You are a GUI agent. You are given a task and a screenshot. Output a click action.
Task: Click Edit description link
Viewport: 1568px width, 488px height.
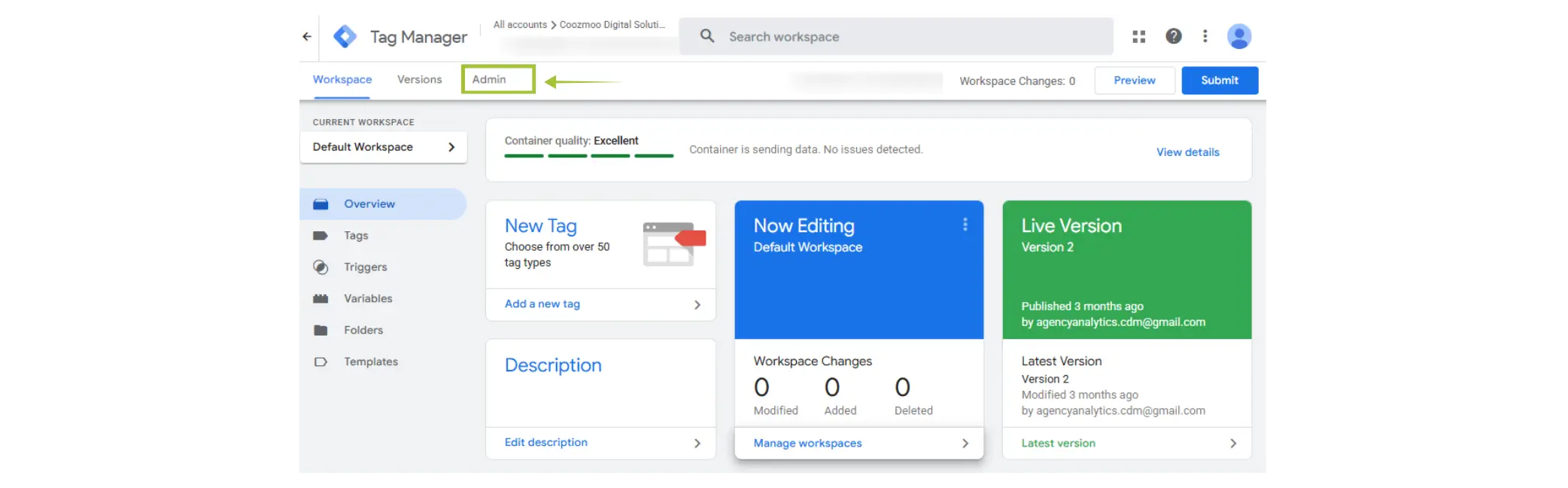tap(546, 443)
